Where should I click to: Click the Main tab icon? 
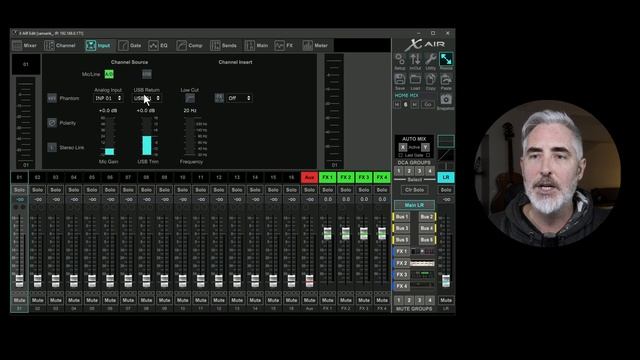point(249,45)
